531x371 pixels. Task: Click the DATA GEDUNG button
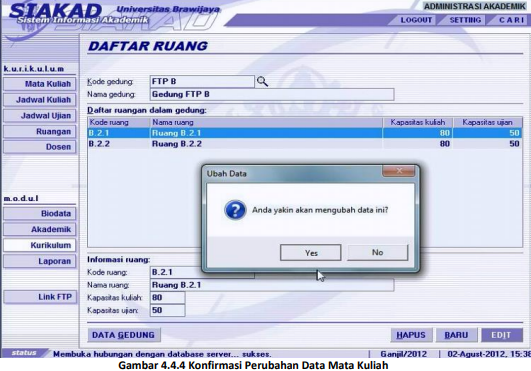point(124,335)
